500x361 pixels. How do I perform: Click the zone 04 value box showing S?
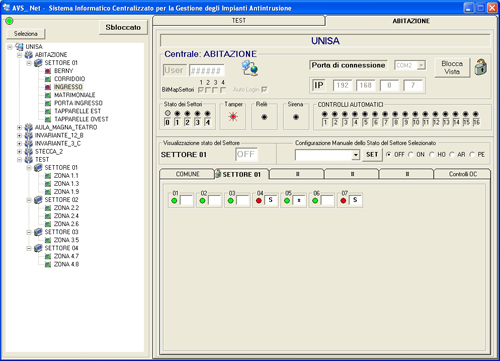coord(271,200)
